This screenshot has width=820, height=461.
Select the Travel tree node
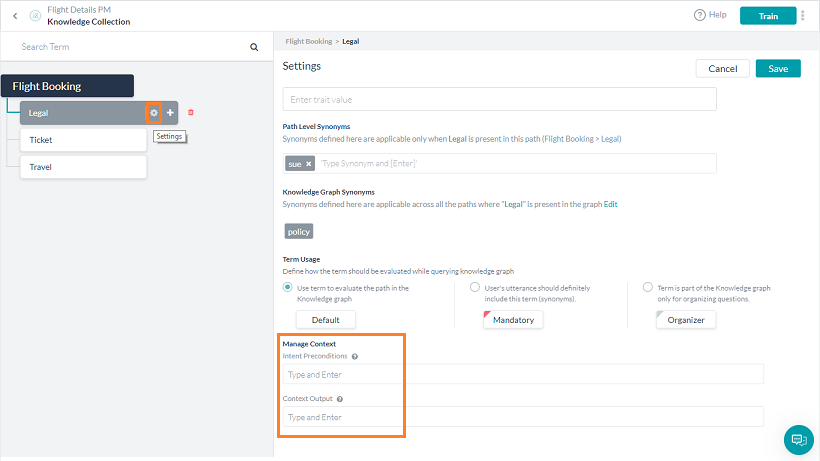[83, 167]
